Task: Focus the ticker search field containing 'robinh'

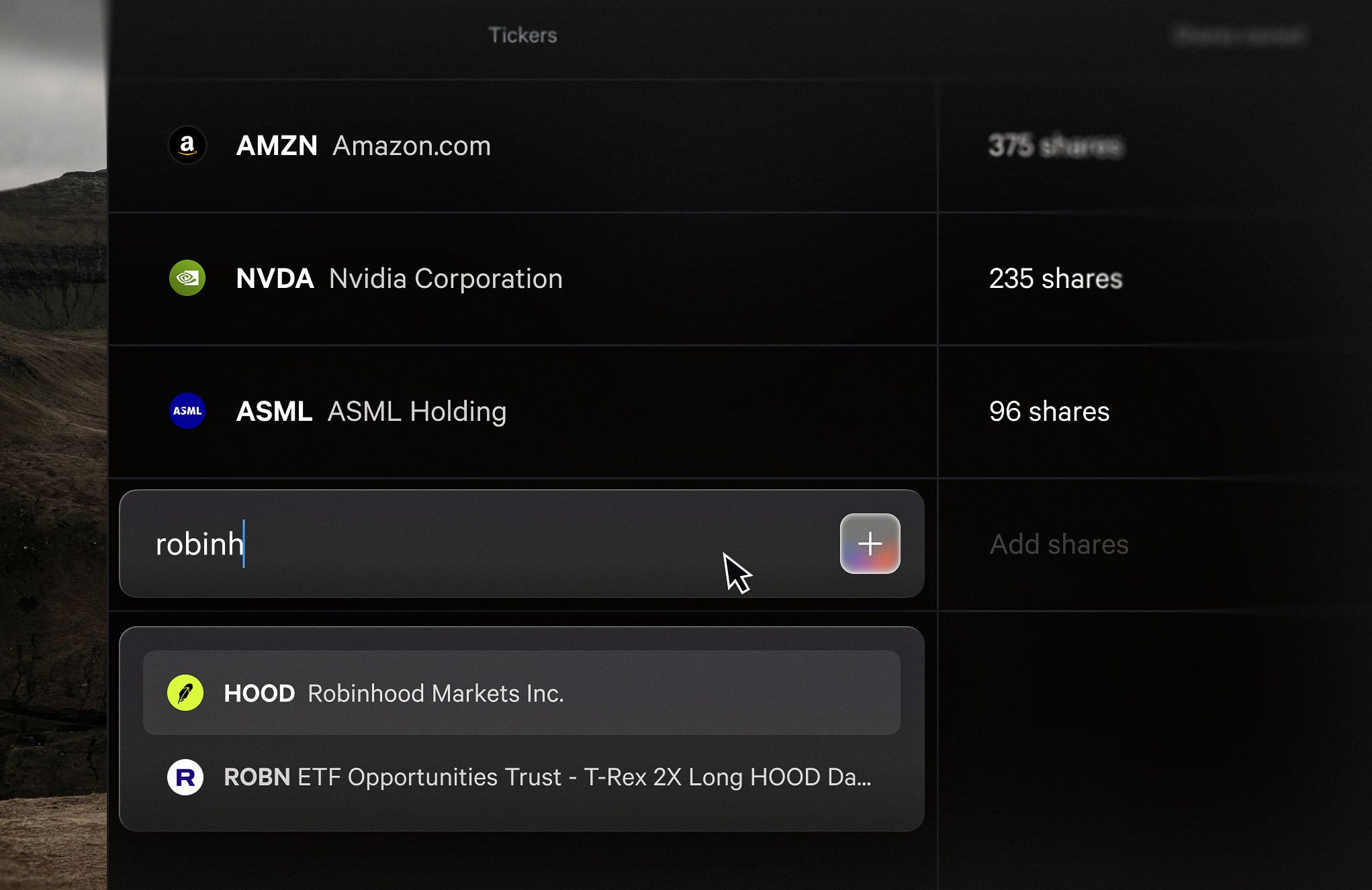Action: click(470, 544)
